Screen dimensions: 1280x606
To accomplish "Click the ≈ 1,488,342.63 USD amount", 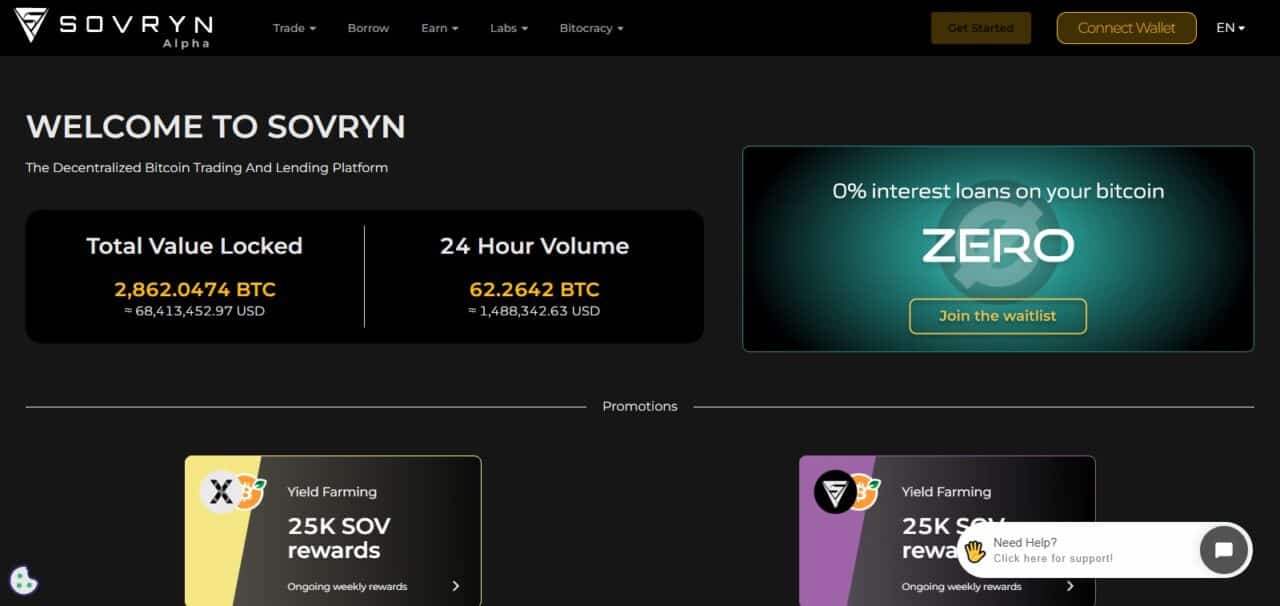I will tap(534, 311).
